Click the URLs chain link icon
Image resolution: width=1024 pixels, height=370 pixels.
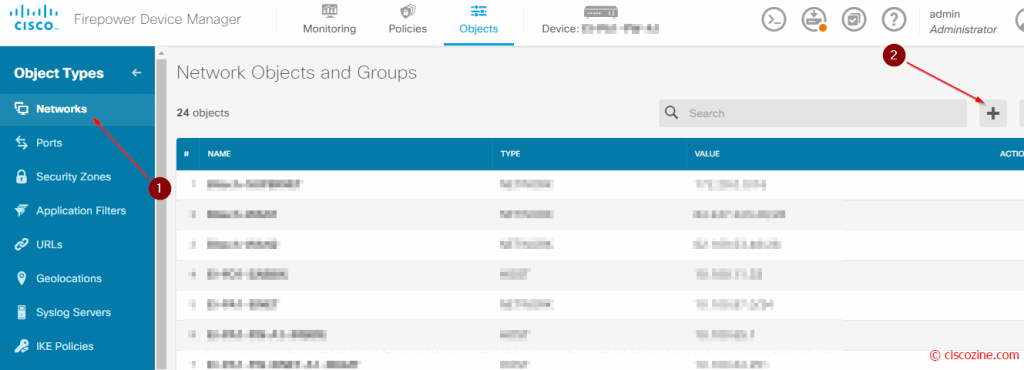[22, 245]
